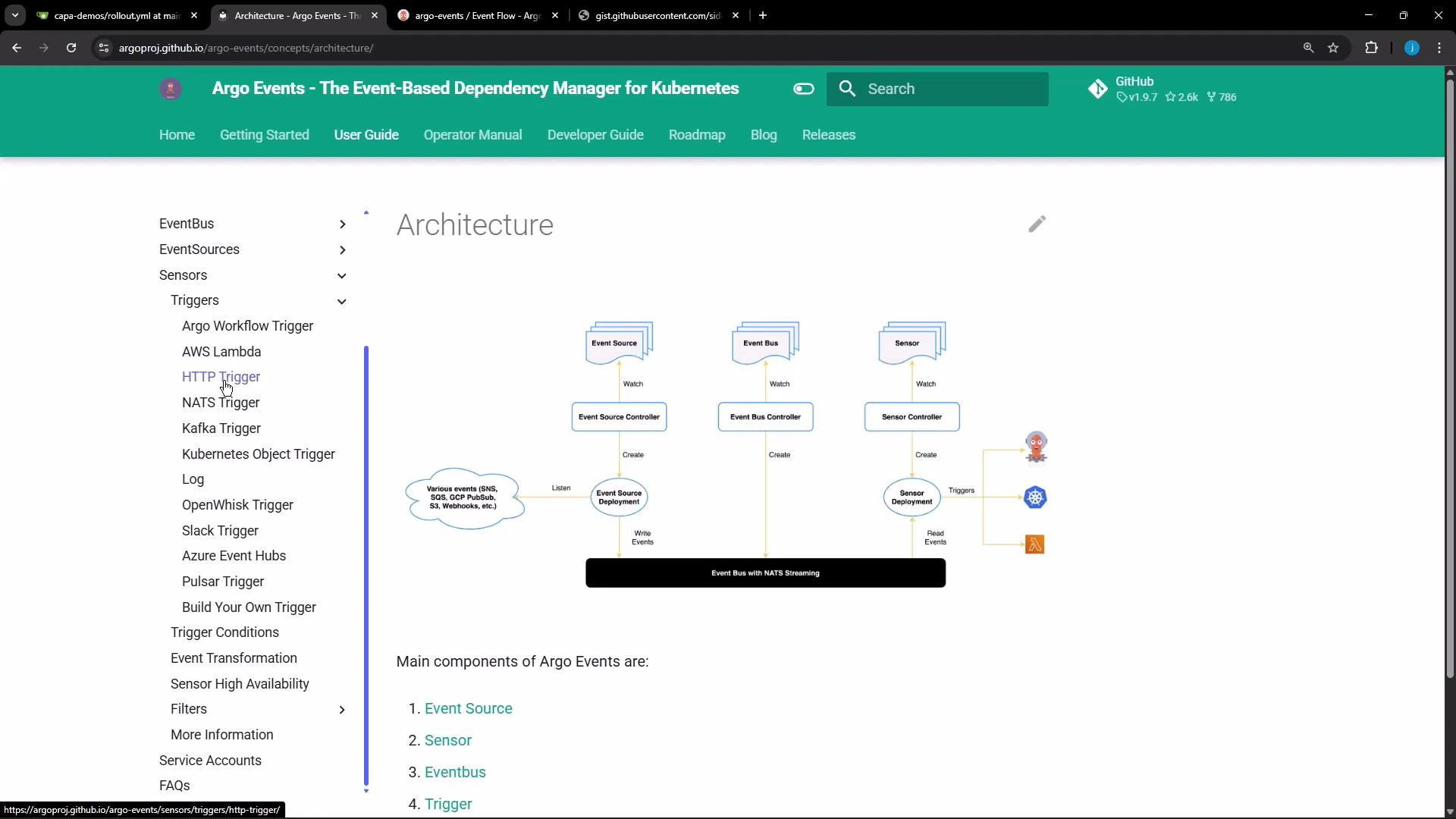Click the Argo Events logo icon
1456x819 pixels.
(x=171, y=89)
